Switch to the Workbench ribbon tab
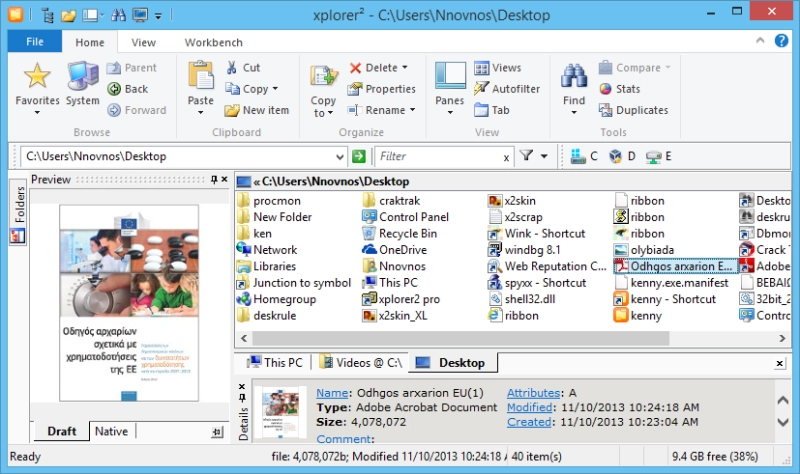The height and width of the screenshot is (474, 800). pyautogui.click(x=213, y=42)
